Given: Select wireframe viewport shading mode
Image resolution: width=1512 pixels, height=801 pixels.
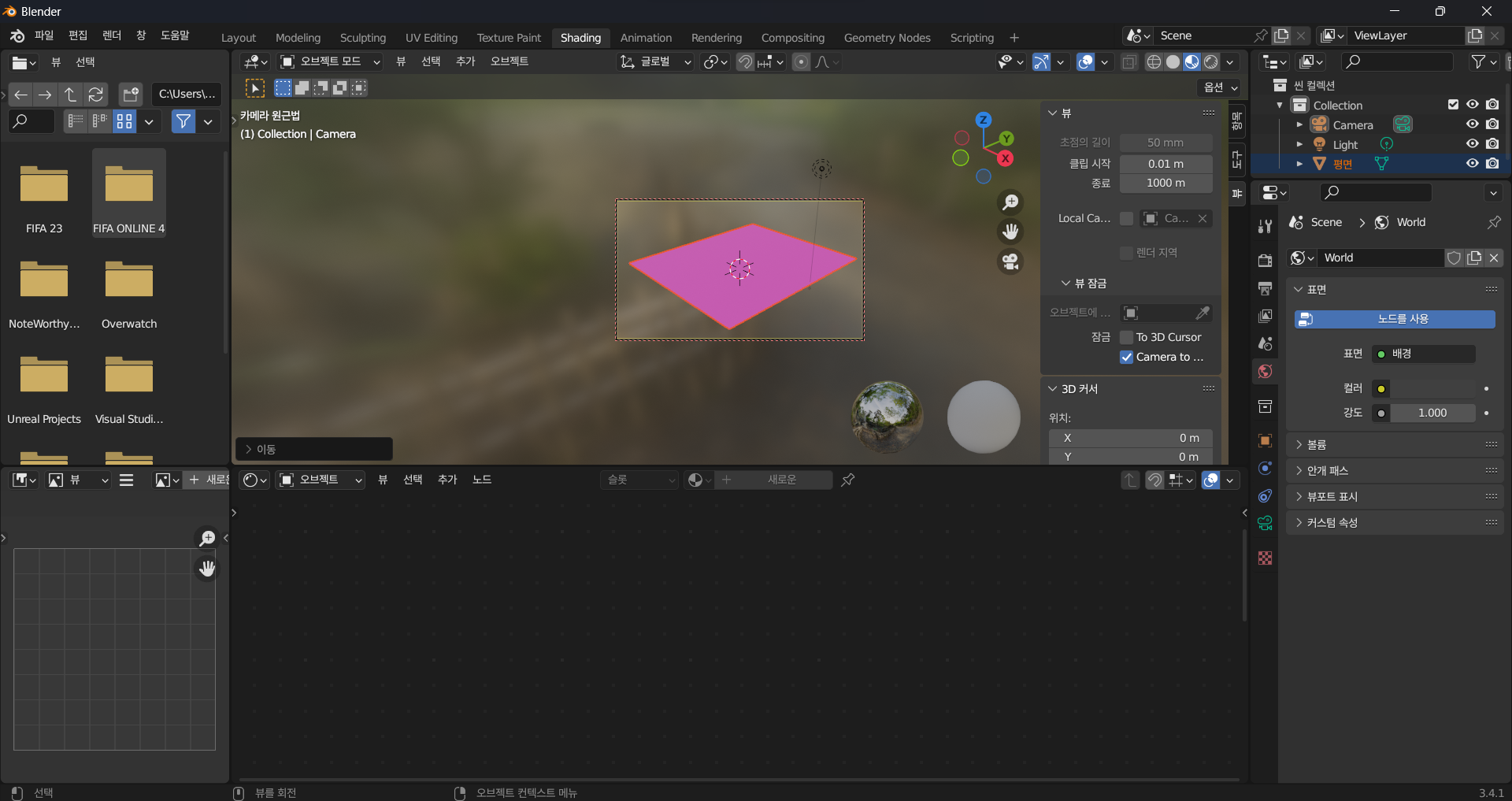Looking at the screenshot, I should click(1154, 62).
